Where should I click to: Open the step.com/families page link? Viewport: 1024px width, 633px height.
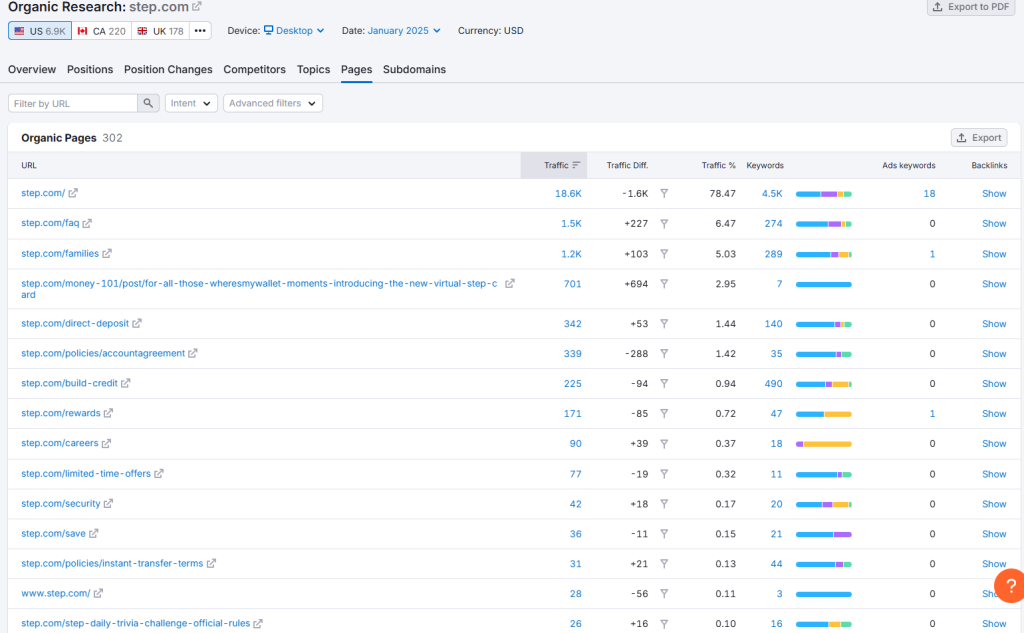(59, 254)
